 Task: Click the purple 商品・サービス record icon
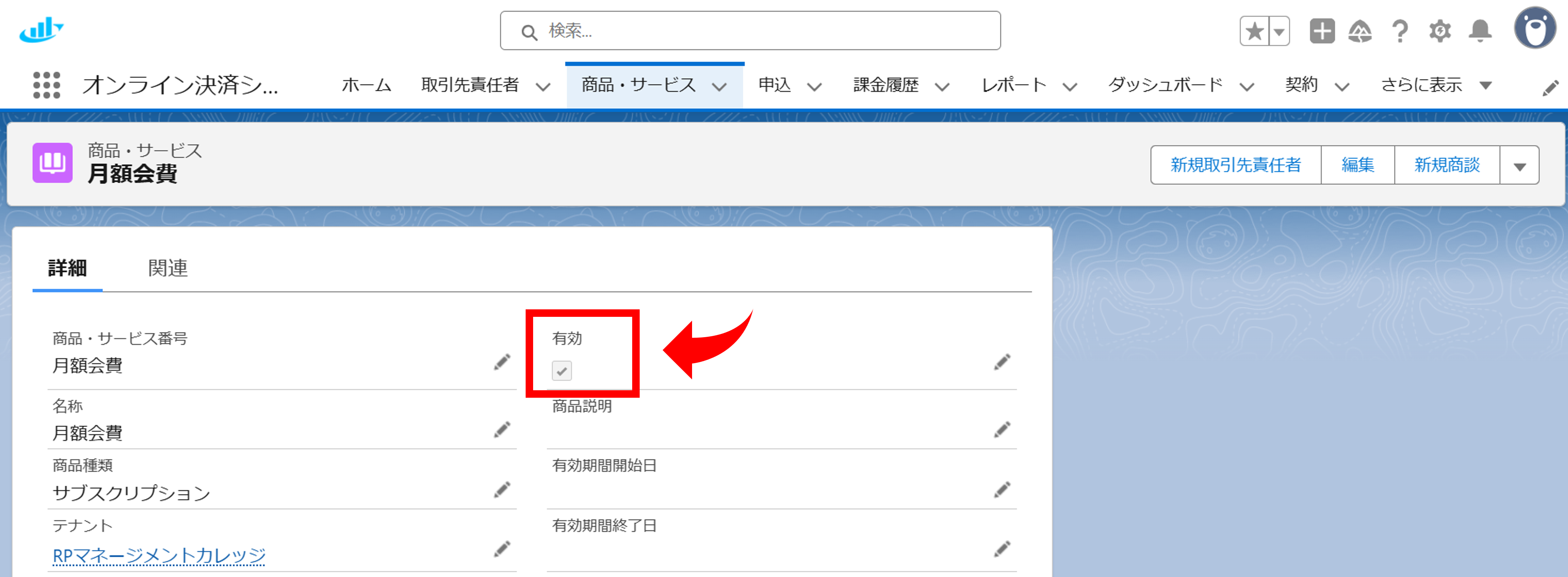(x=52, y=163)
